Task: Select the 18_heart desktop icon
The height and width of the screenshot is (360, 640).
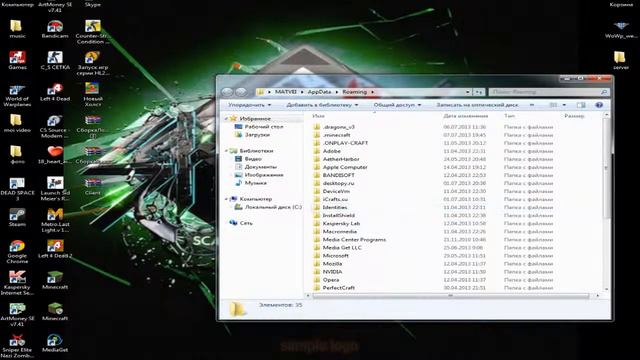Action: point(55,155)
